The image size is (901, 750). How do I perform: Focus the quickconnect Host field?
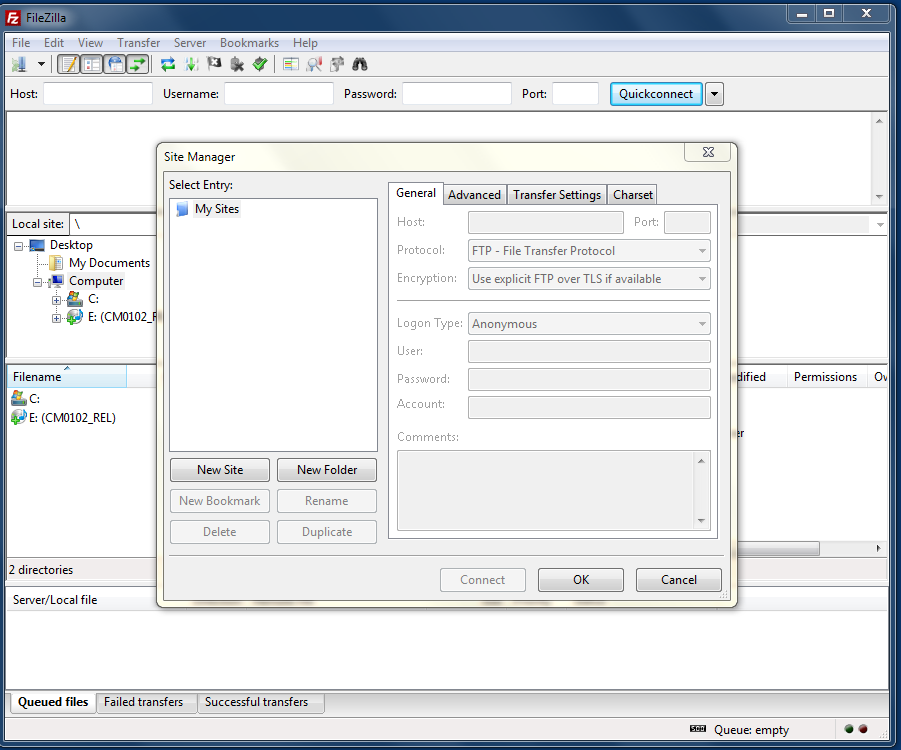[x=98, y=94]
